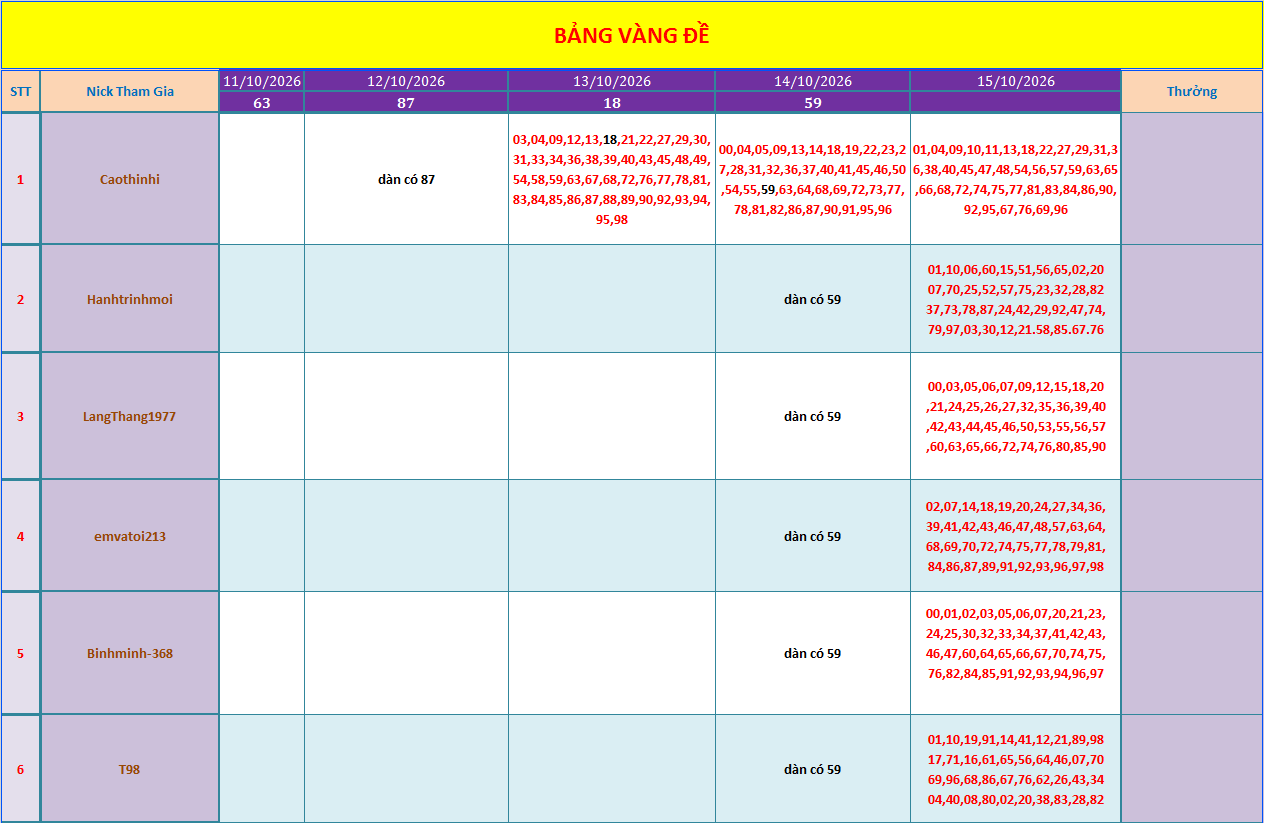Select the Binhminh-368 nickname cell

click(x=130, y=653)
